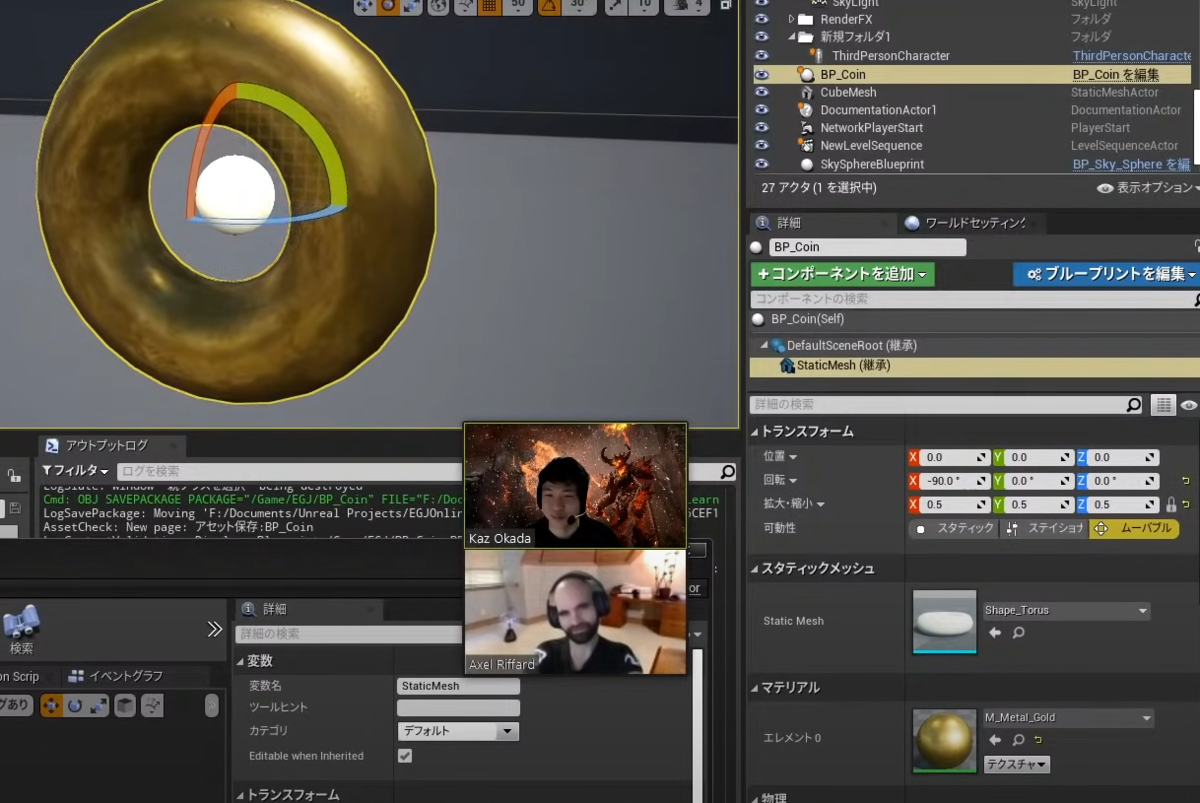The width and height of the screenshot is (1200, 803).
Task: Toggle Editable when Inherited checkbox
Action: tap(405, 756)
